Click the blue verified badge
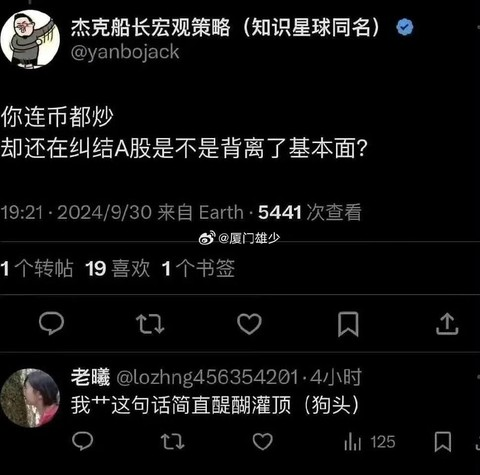 405,28
